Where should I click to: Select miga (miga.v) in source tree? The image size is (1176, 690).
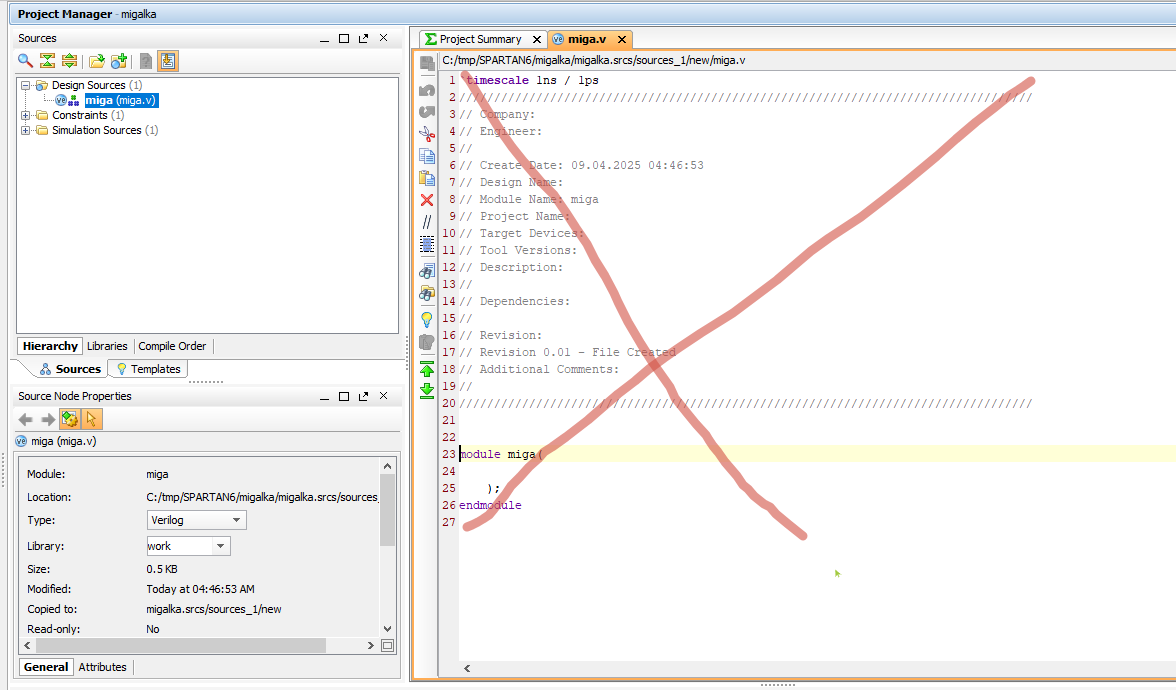coord(120,100)
